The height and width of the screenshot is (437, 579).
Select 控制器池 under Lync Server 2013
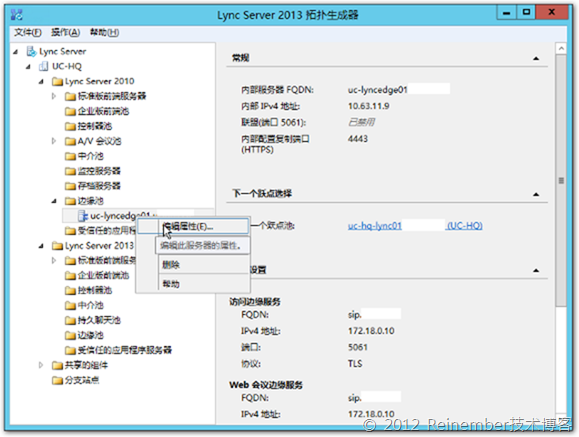[x=95, y=290]
